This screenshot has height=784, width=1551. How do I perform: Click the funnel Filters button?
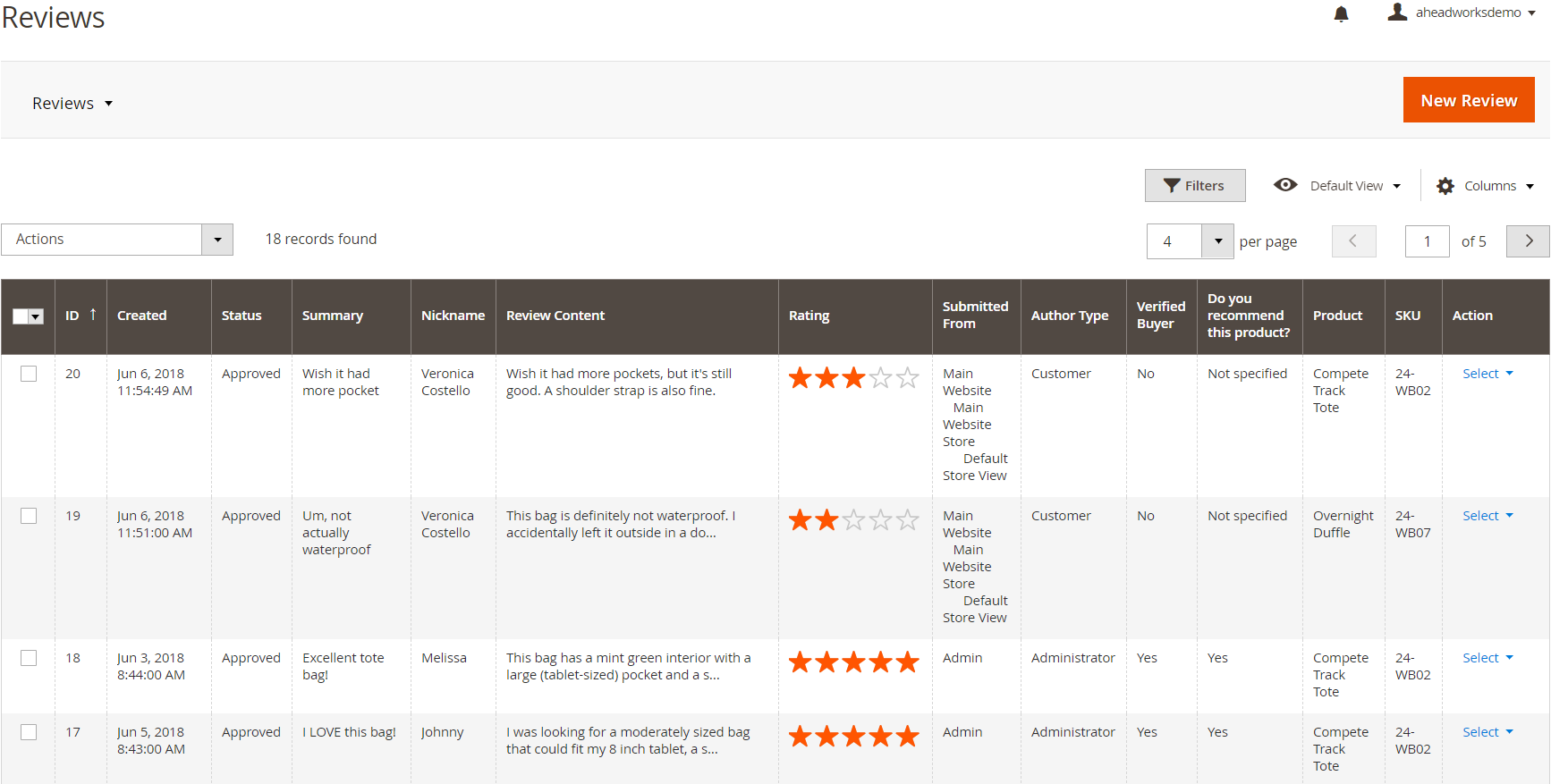pyautogui.click(x=1194, y=185)
